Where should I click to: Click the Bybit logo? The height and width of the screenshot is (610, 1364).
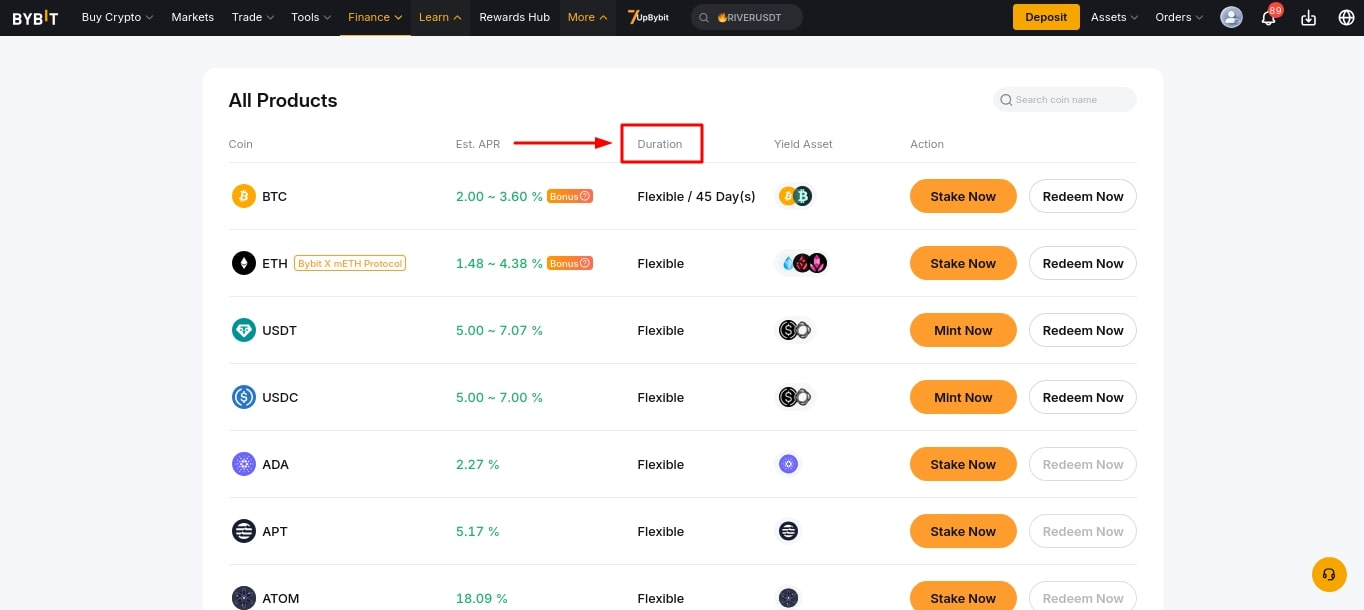35,17
